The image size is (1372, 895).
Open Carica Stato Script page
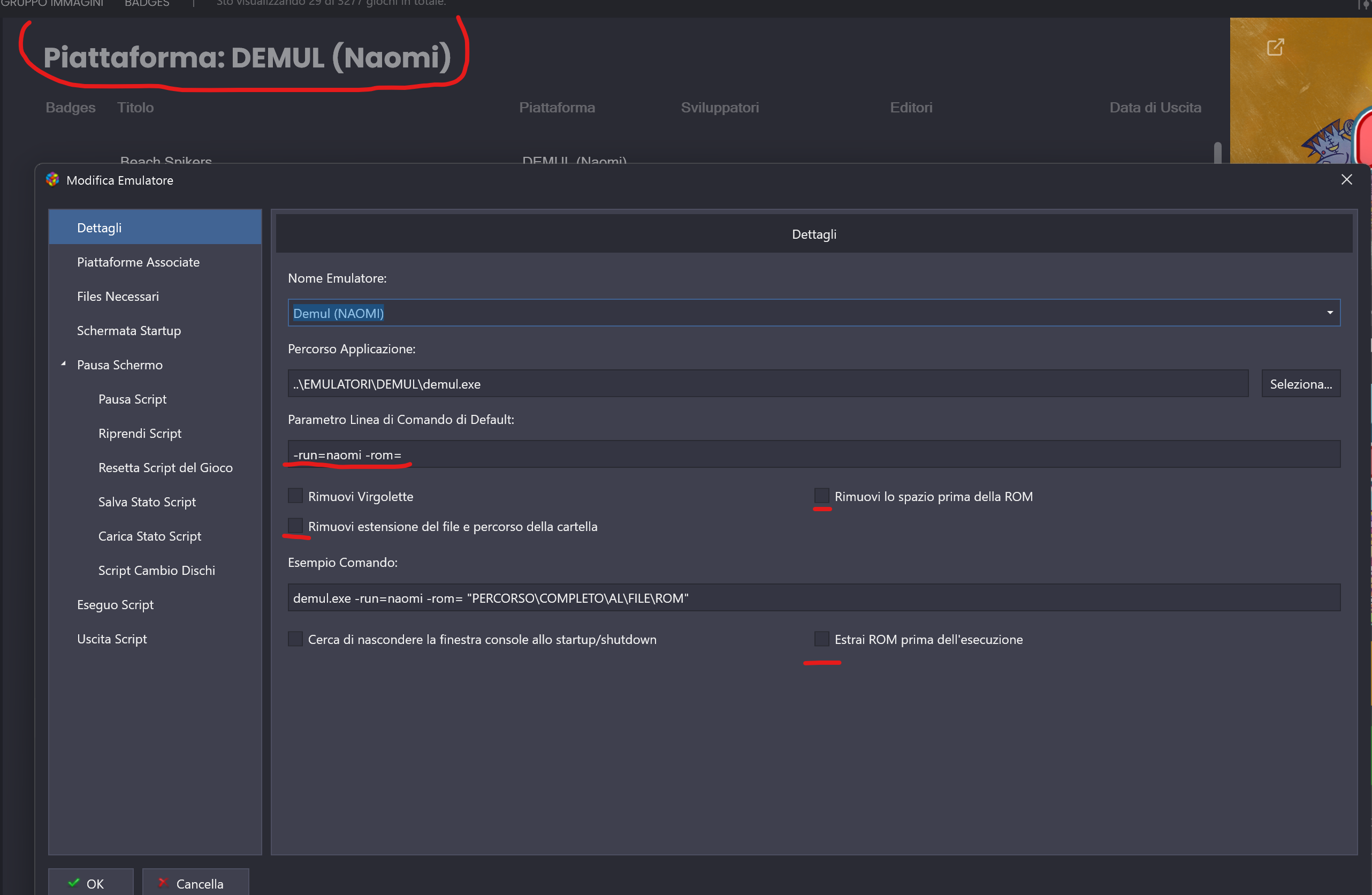pyautogui.click(x=155, y=536)
